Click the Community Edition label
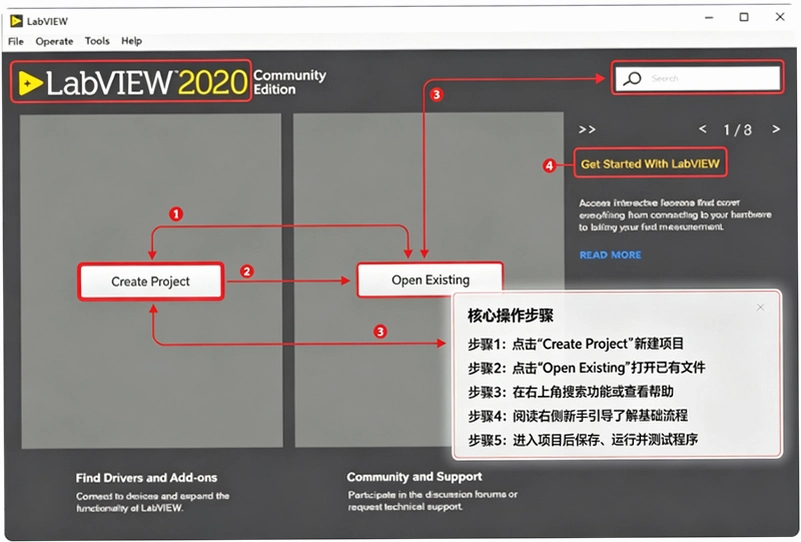 pyautogui.click(x=289, y=82)
